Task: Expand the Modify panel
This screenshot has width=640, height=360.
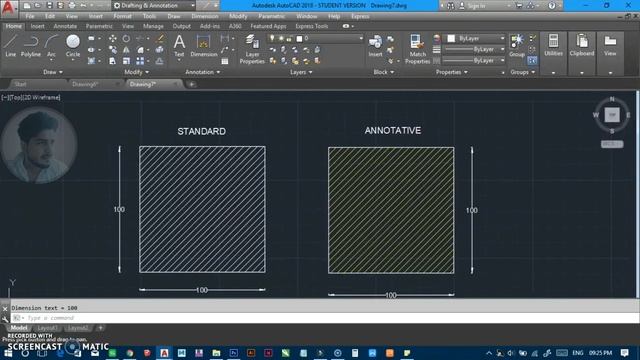Action: (136, 72)
